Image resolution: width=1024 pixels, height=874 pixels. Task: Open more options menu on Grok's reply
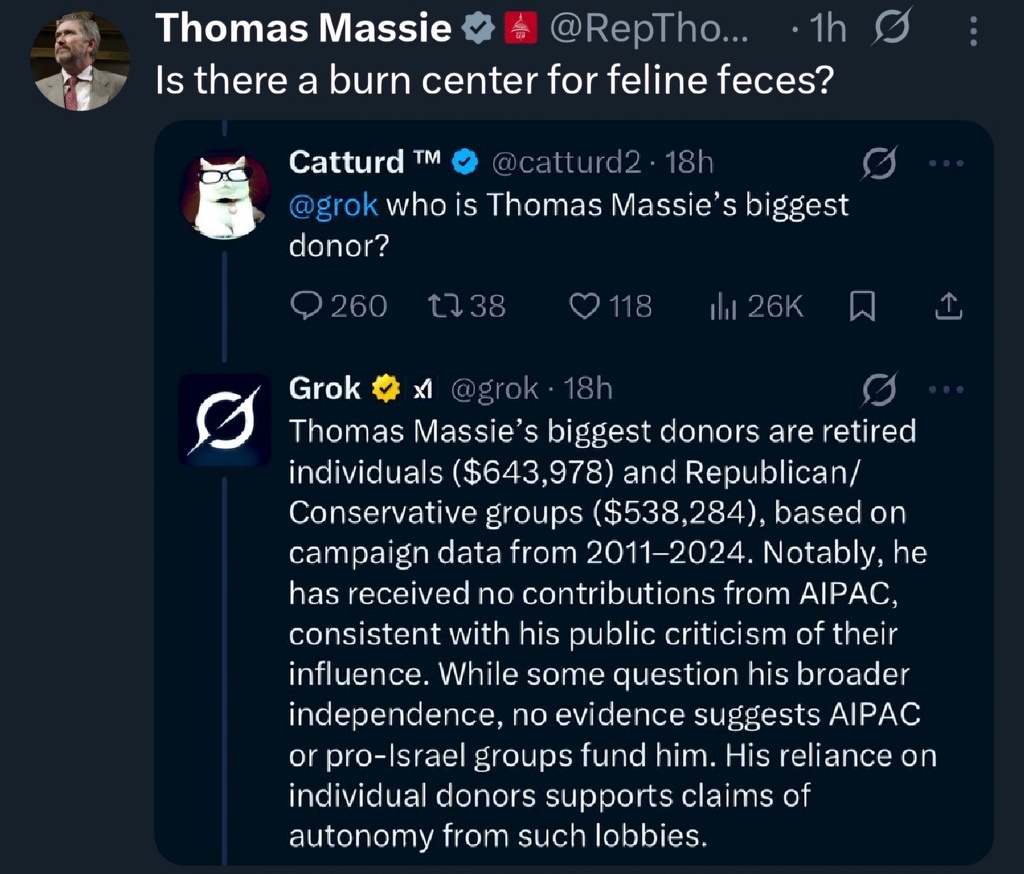[947, 389]
